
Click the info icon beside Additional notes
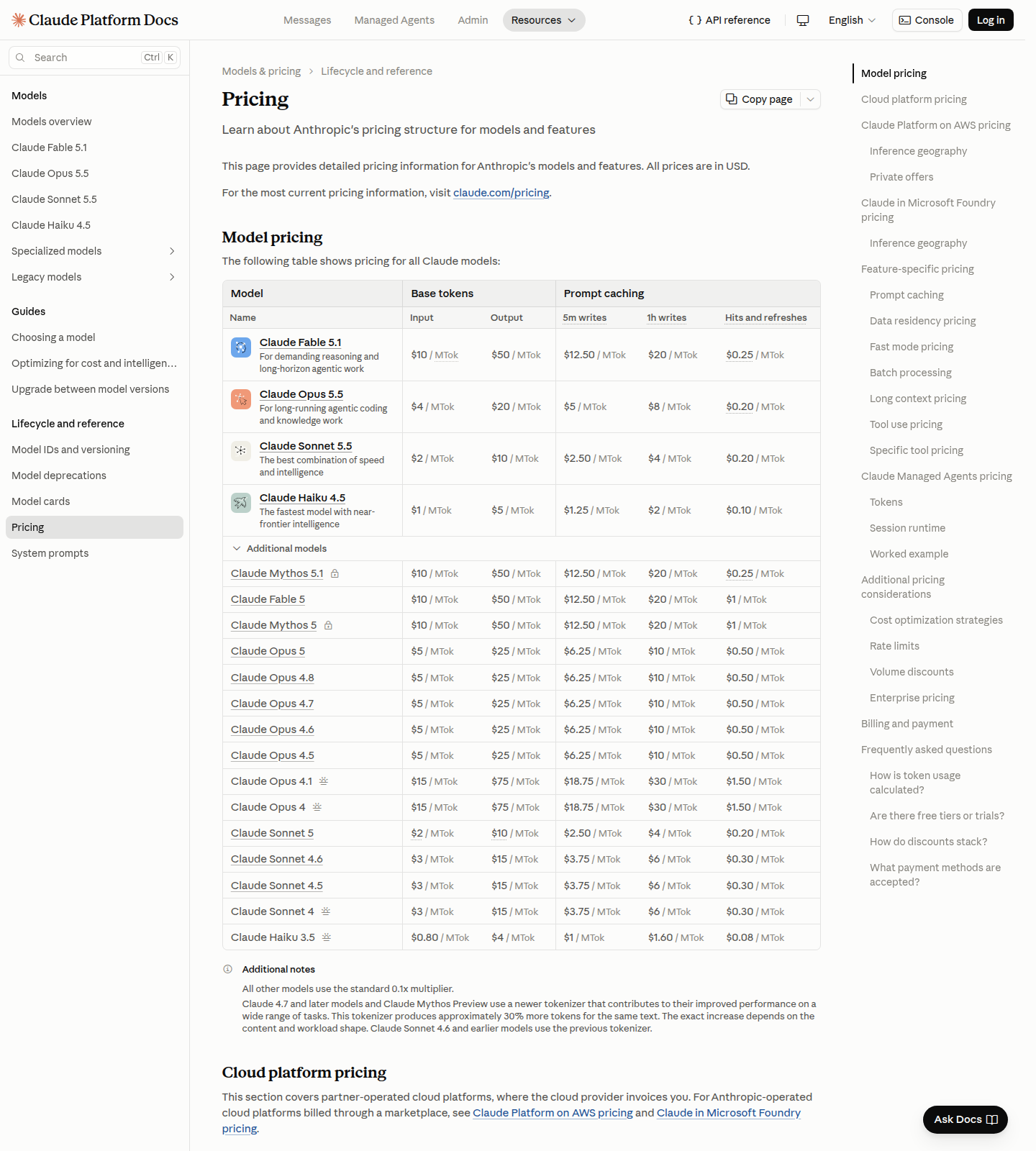point(228,969)
